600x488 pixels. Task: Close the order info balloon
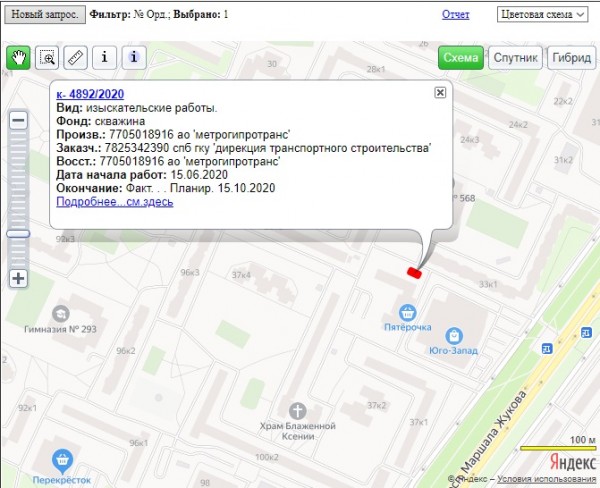point(440,92)
